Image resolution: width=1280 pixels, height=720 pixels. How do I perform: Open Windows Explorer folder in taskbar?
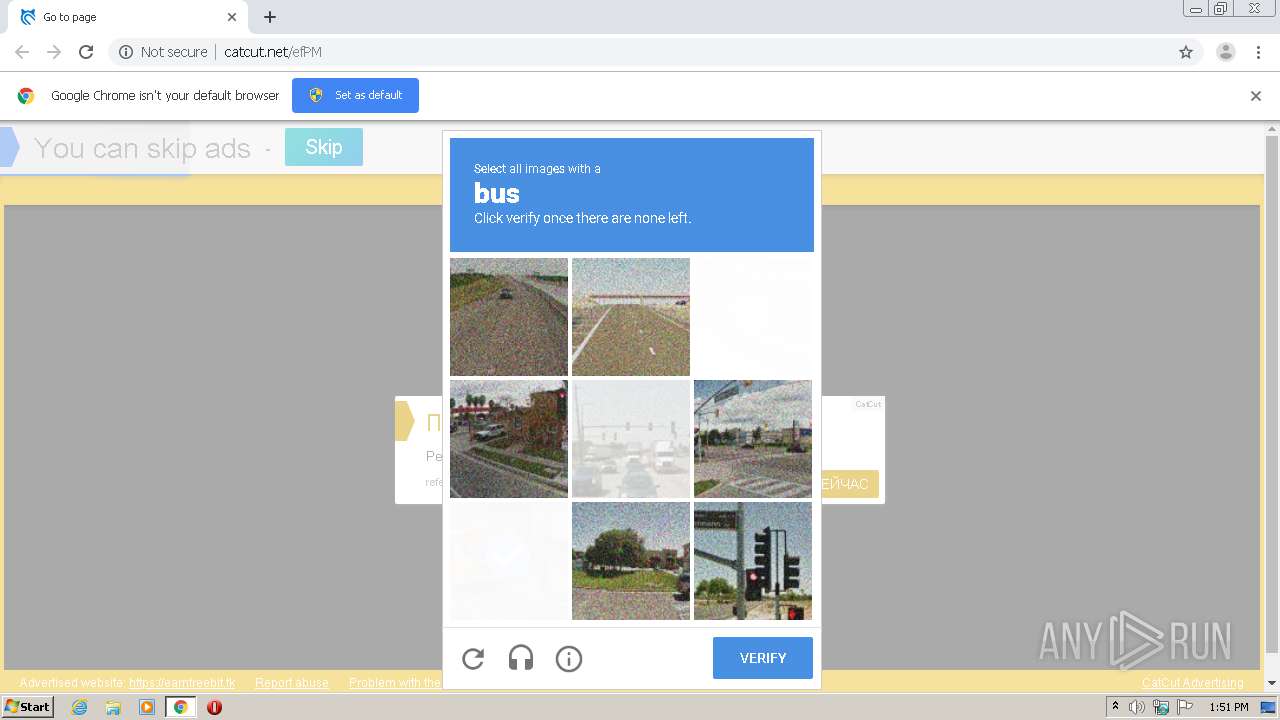(x=113, y=707)
